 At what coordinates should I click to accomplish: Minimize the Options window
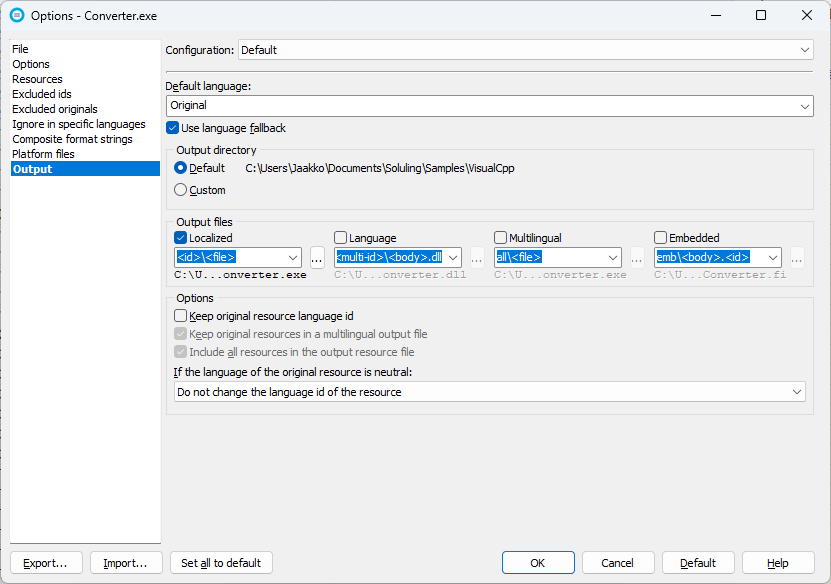point(716,15)
